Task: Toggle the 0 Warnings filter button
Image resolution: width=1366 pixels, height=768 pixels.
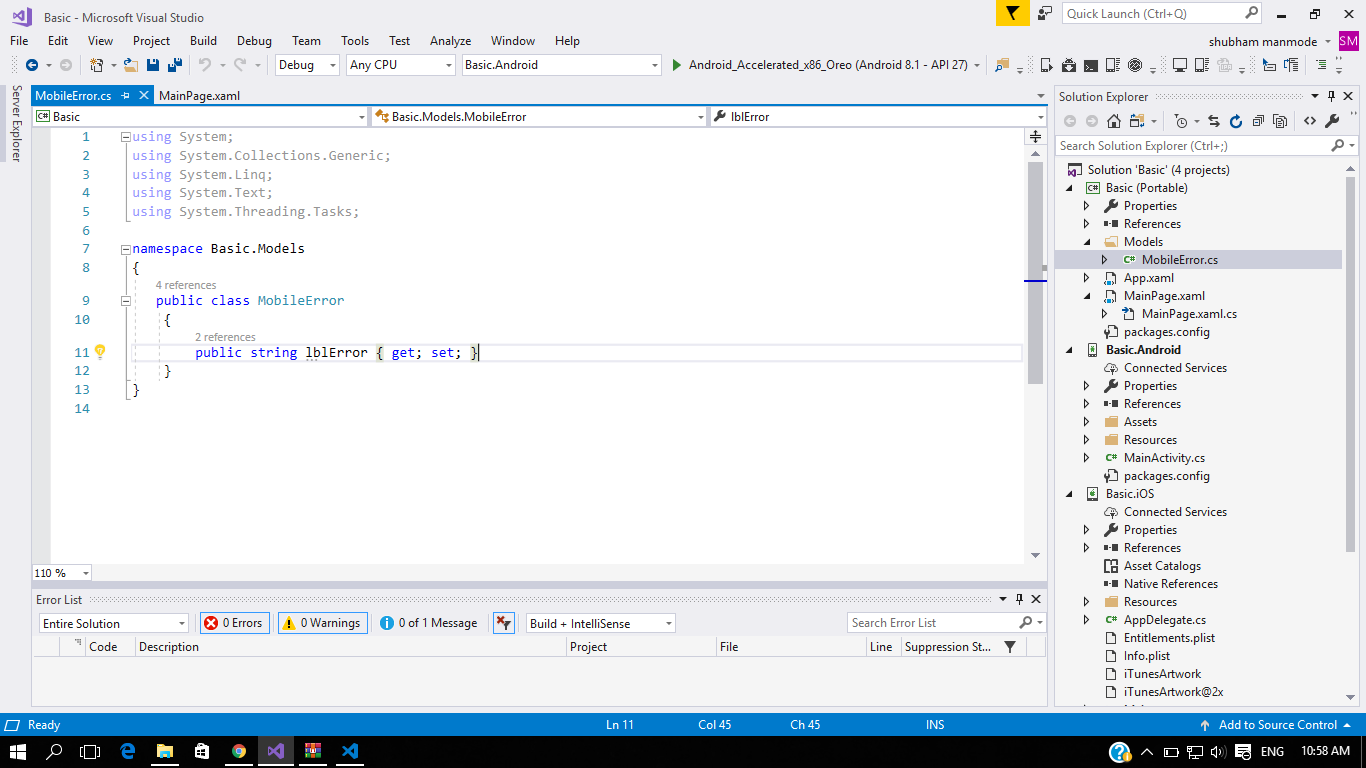Action: tap(322, 622)
